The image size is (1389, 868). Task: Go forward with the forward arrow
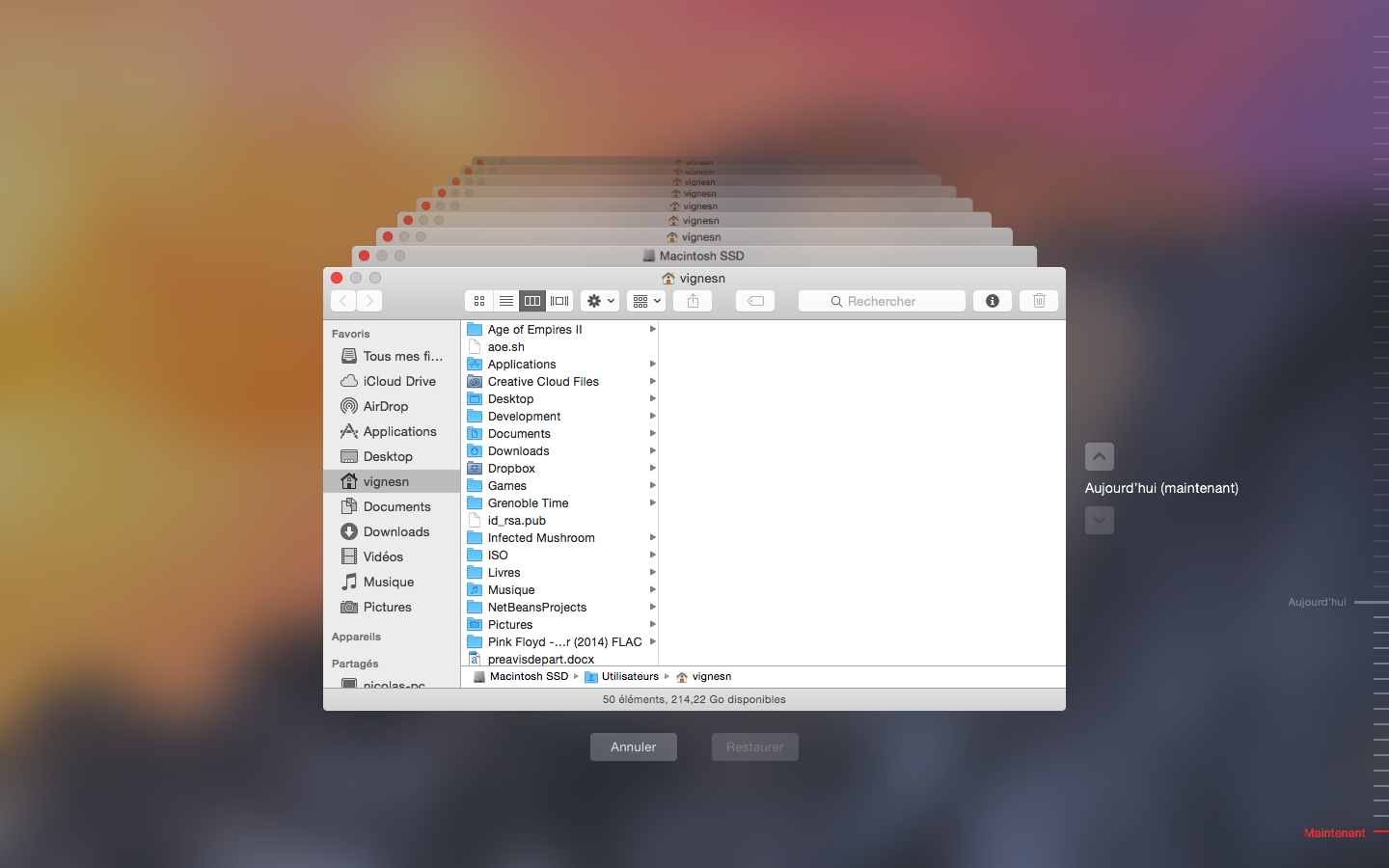coord(369,301)
